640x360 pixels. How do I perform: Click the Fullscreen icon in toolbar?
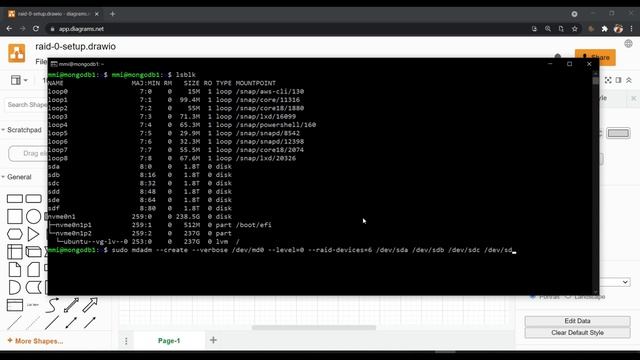click(x=608, y=80)
